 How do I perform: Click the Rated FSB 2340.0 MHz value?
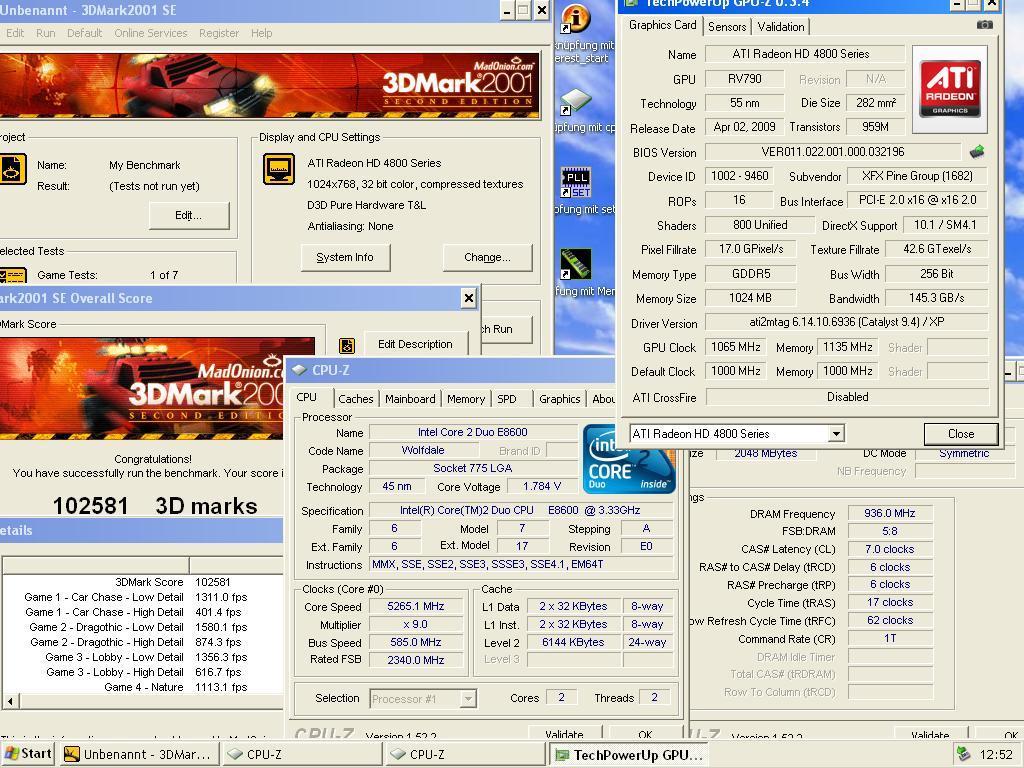[415, 660]
